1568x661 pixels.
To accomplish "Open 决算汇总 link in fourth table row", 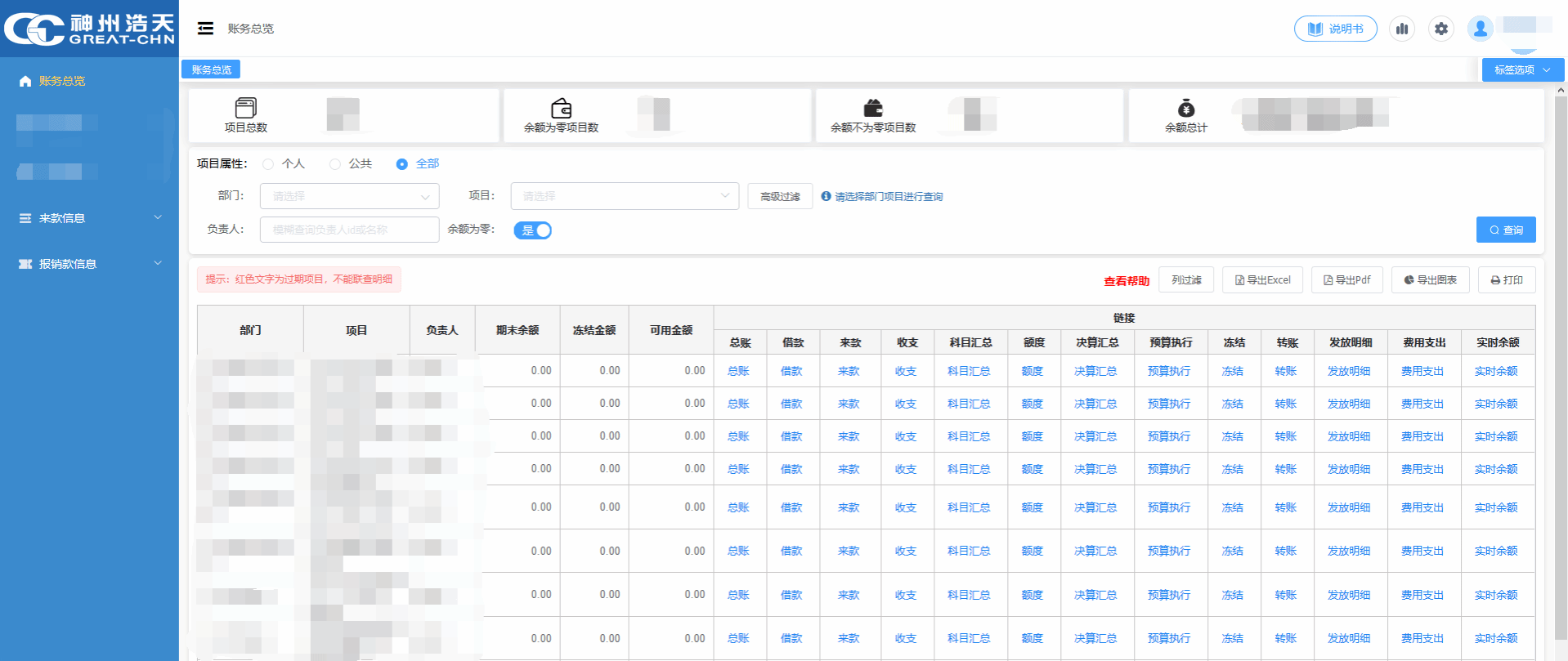I will click(x=1096, y=469).
